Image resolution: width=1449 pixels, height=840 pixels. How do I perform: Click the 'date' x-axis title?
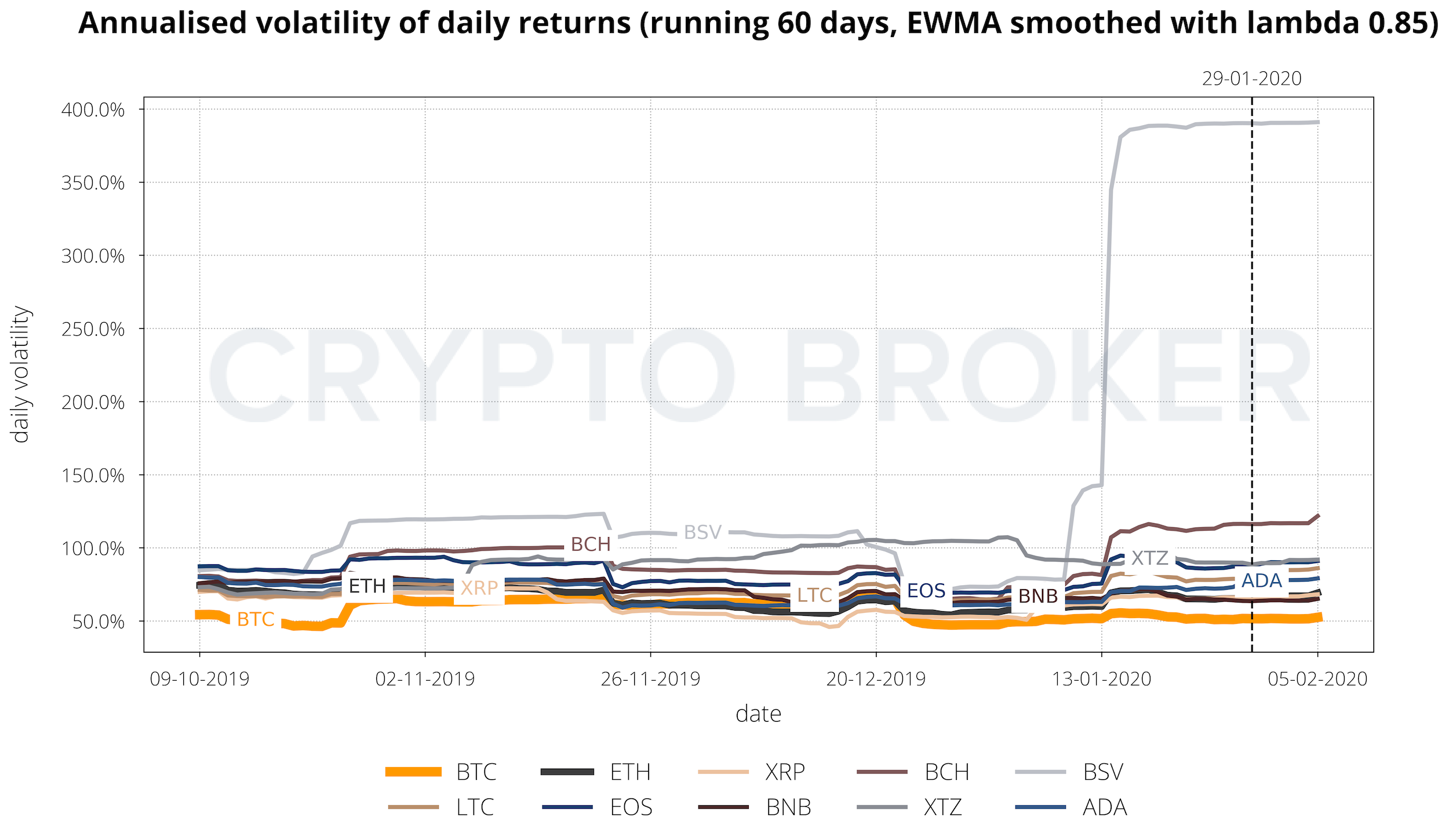[x=758, y=714]
